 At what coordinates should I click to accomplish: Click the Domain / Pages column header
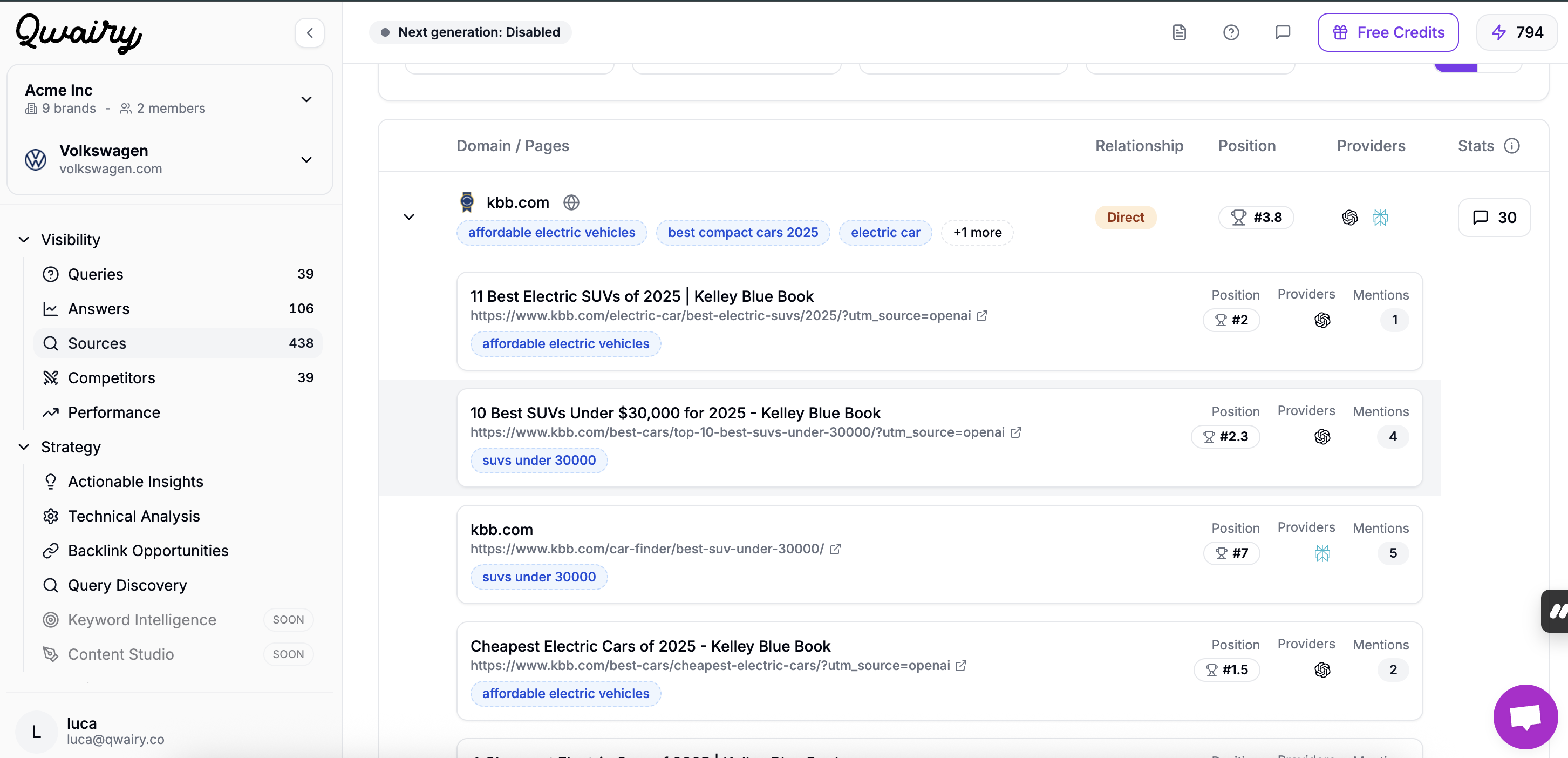tap(513, 146)
